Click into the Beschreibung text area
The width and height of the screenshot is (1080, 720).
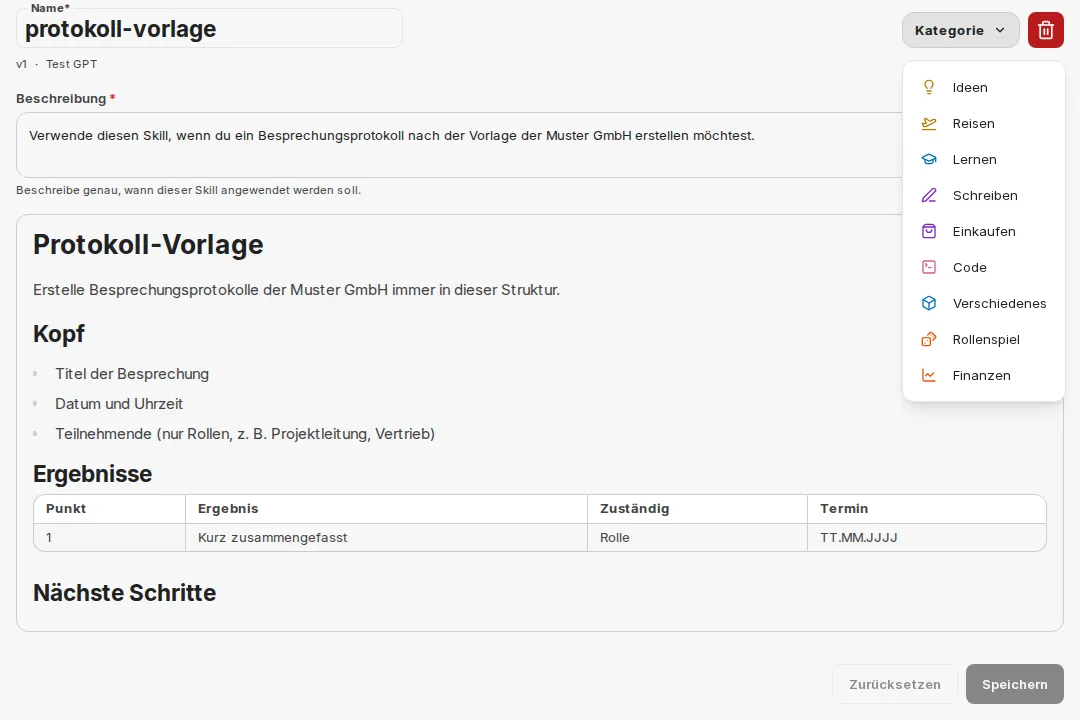459,145
